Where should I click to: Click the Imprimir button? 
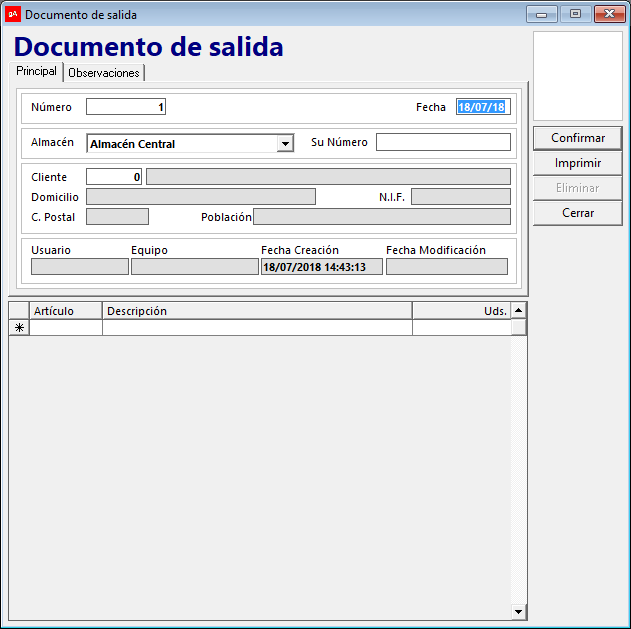(577, 163)
